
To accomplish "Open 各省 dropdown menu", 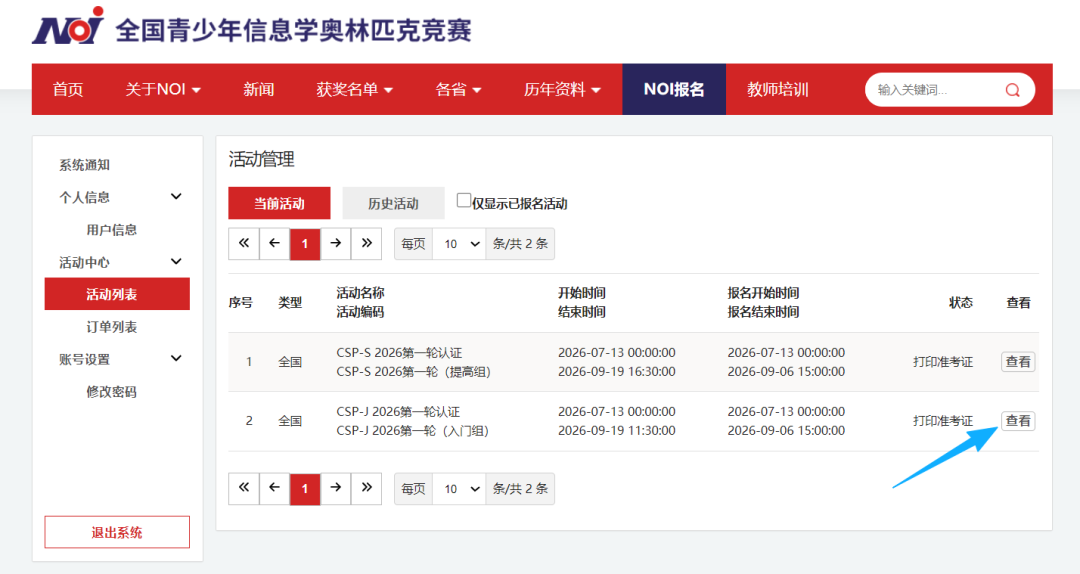I will [458, 90].
